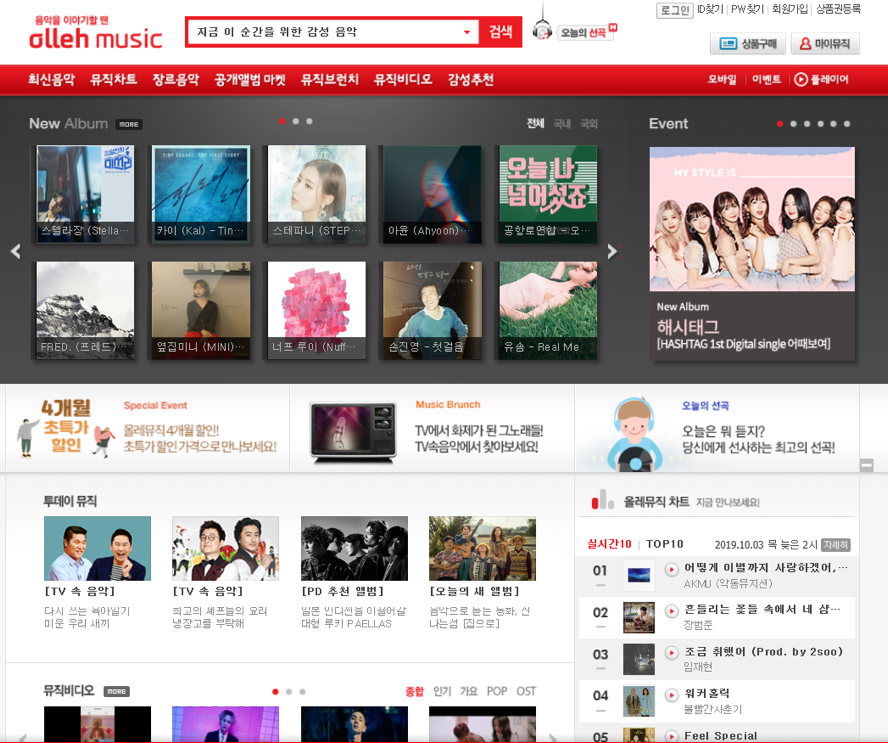The width and height of the screenshot is (888, 743).
Task: Open the 회원가입 link
Action: pos(789,9)
